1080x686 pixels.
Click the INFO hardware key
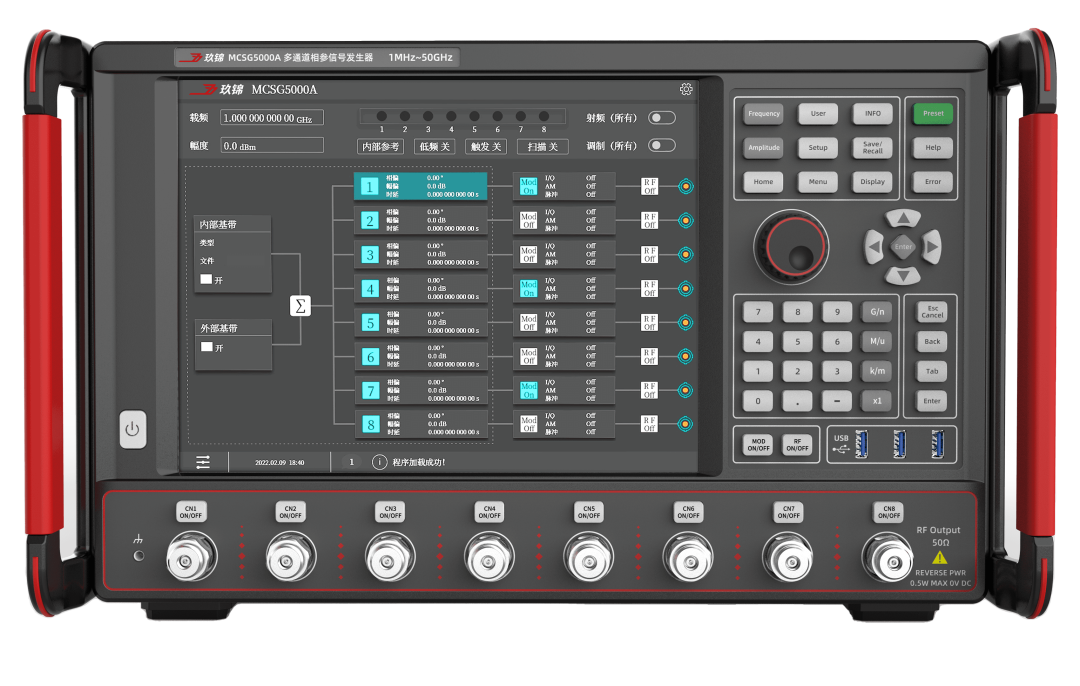tap(873, 114)
